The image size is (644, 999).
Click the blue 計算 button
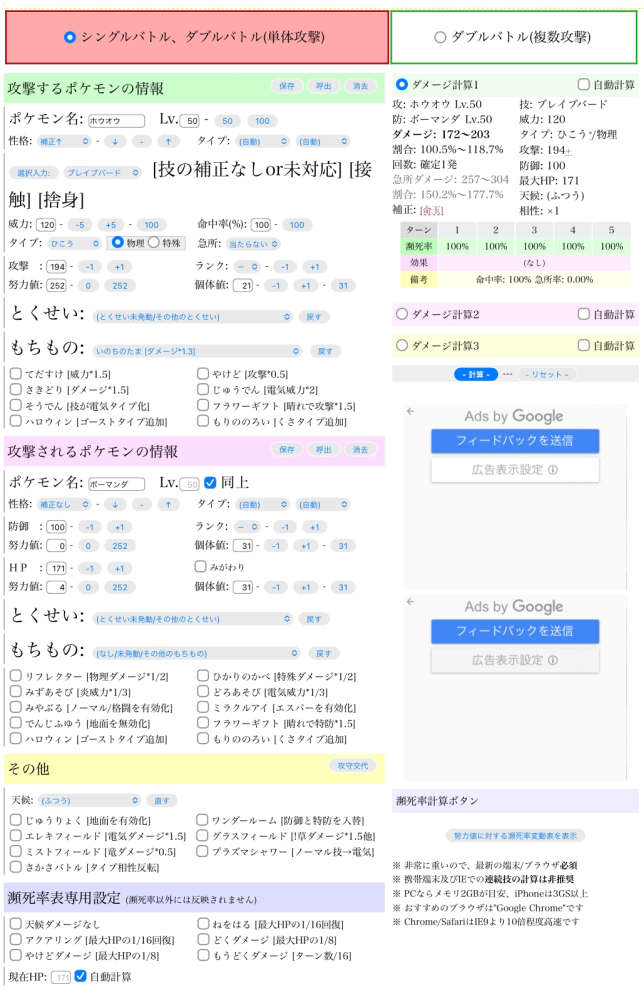click(476, 375)
